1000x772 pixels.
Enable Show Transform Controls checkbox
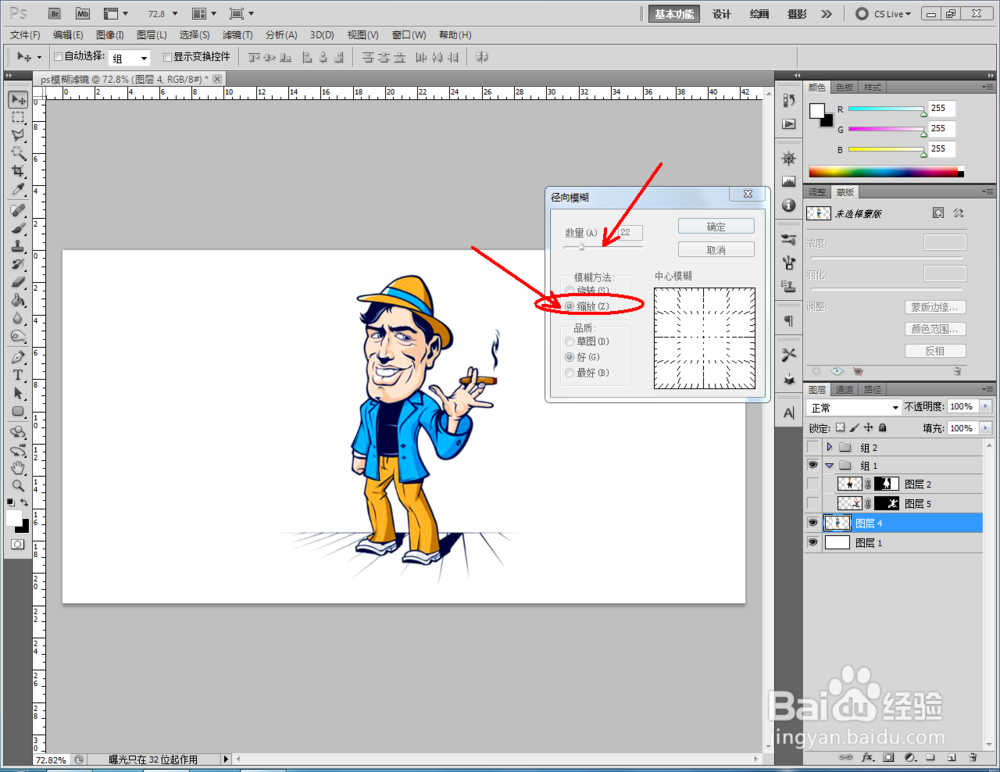(167, 57)
